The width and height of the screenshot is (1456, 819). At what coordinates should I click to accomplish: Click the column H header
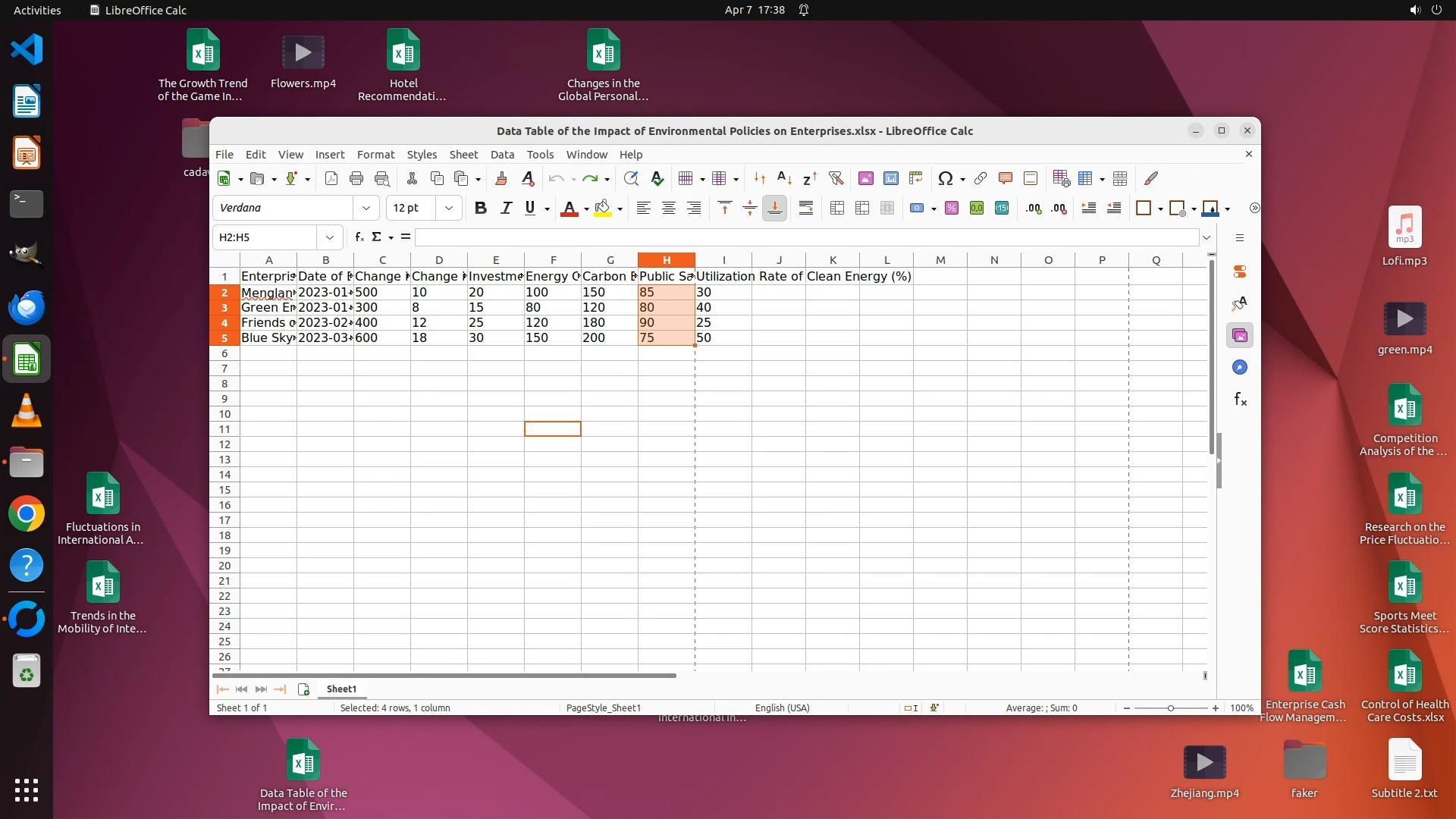667,260
